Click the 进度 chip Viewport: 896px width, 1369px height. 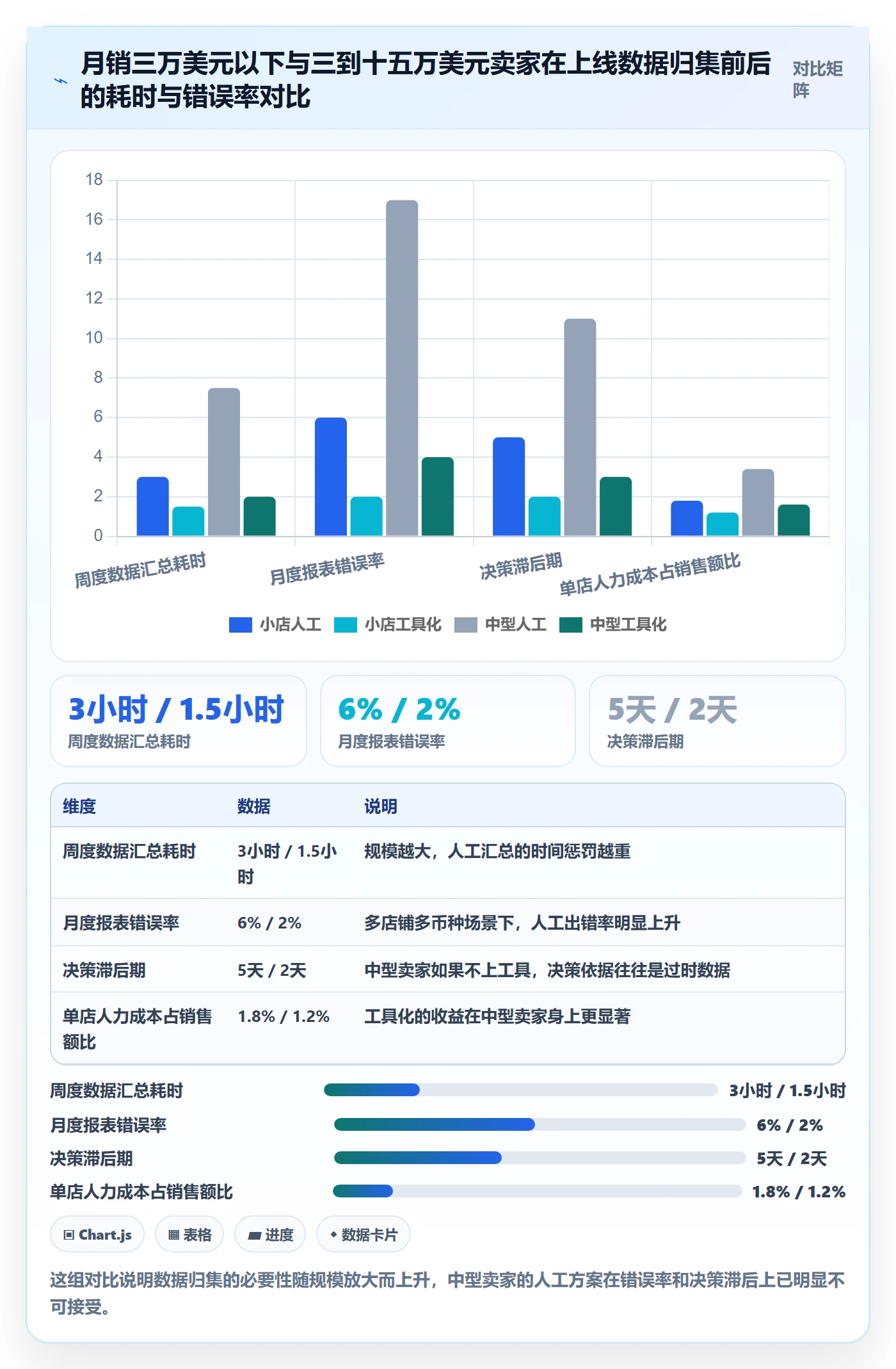[270, 1234]
